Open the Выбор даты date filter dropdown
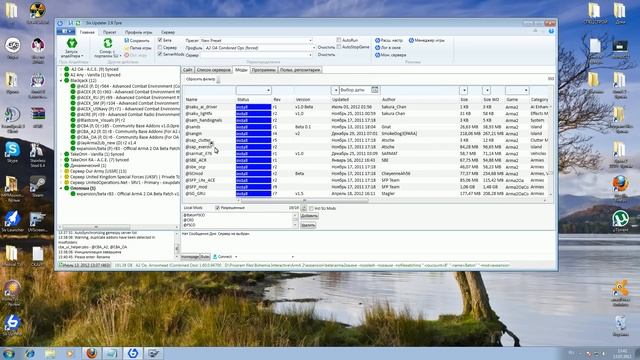640x360 pixels. click(335, 90)
